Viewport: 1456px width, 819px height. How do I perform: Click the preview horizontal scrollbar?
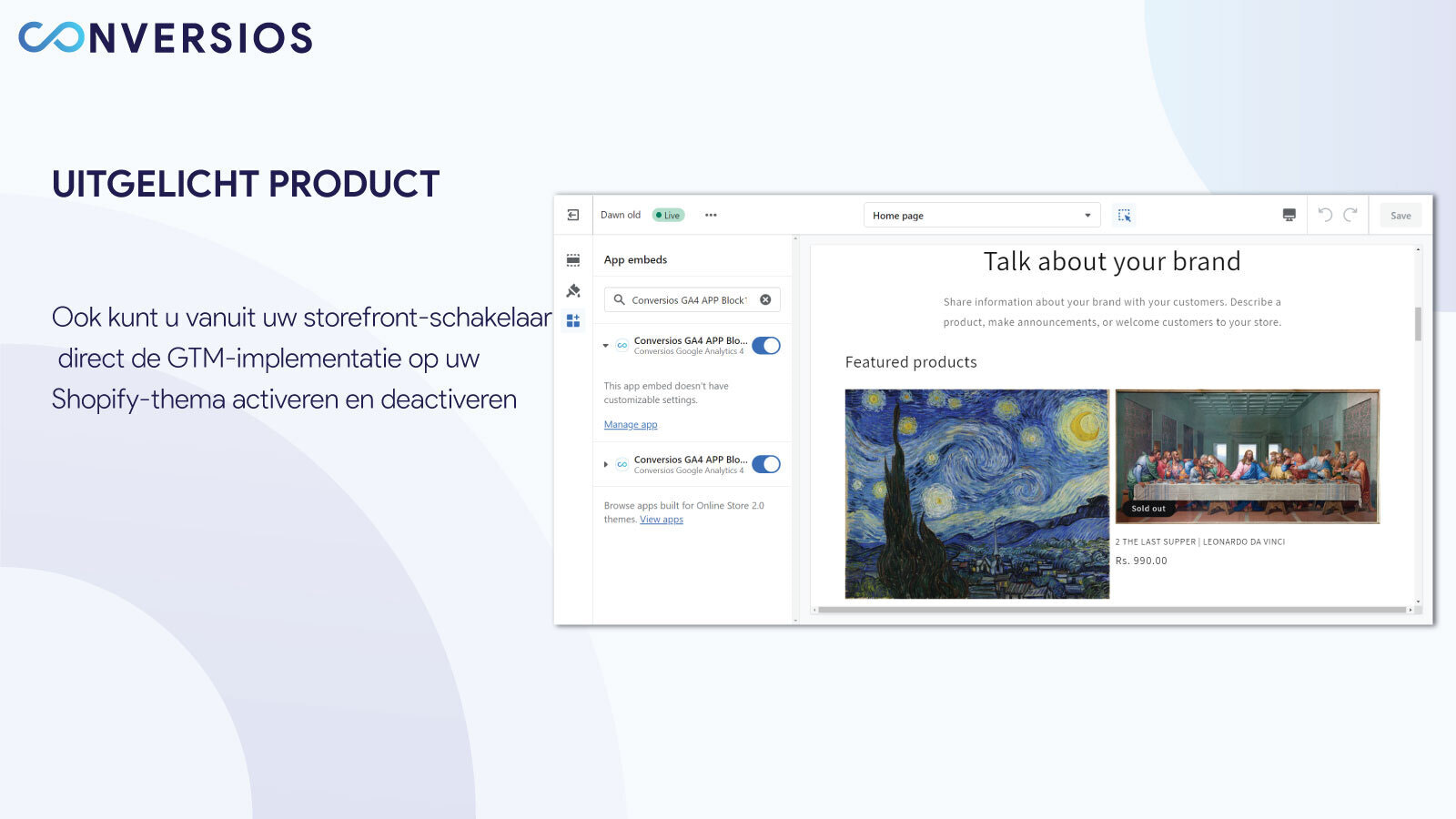point(1112,610)
